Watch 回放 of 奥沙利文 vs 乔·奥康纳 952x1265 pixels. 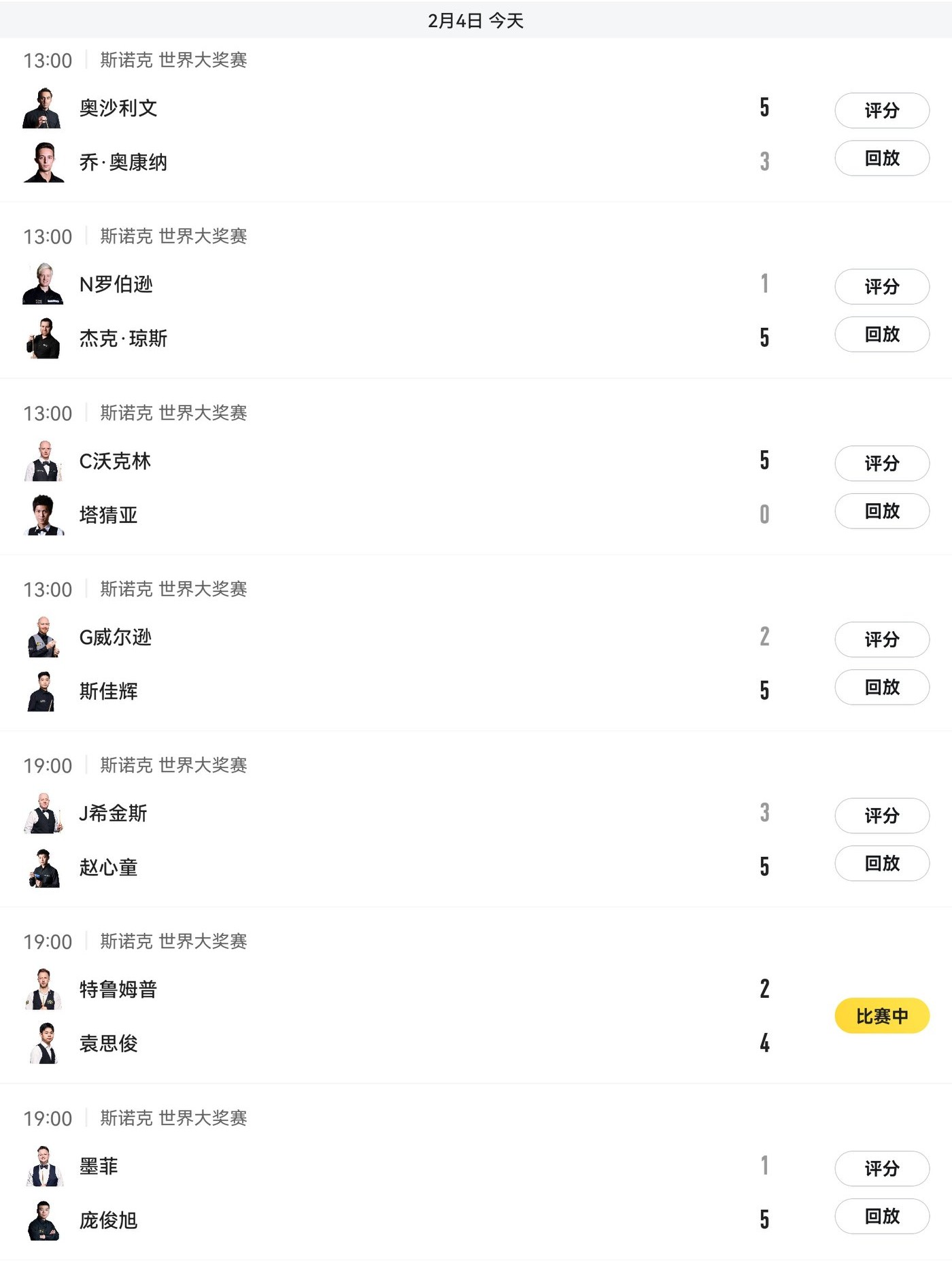click(881, 158)
